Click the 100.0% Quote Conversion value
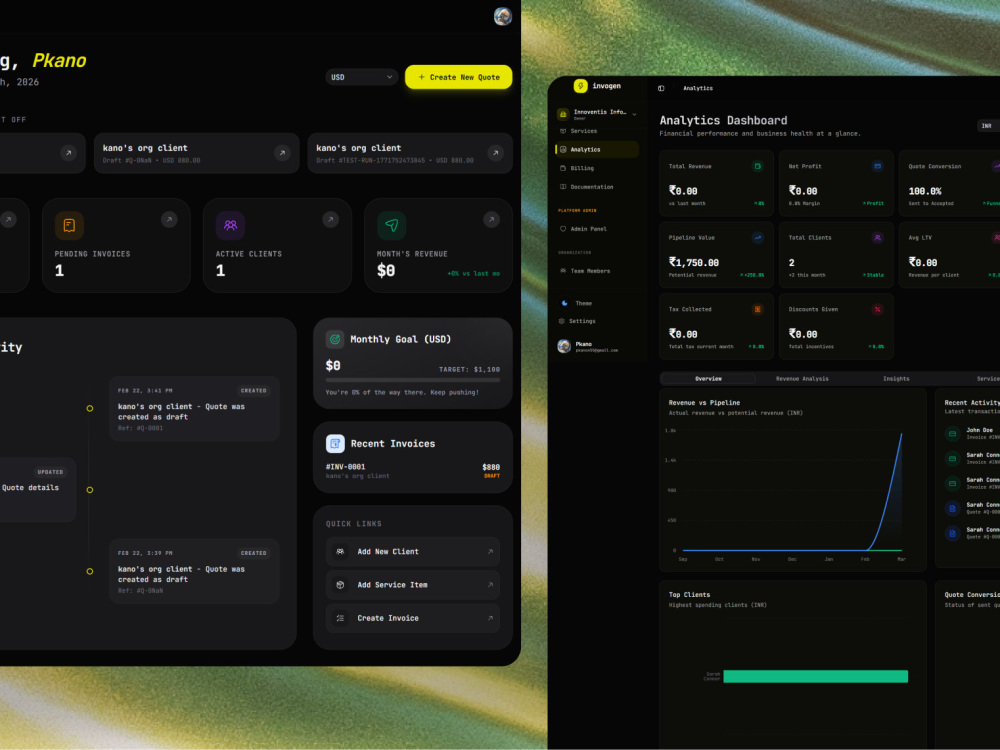 coord(925,191)
